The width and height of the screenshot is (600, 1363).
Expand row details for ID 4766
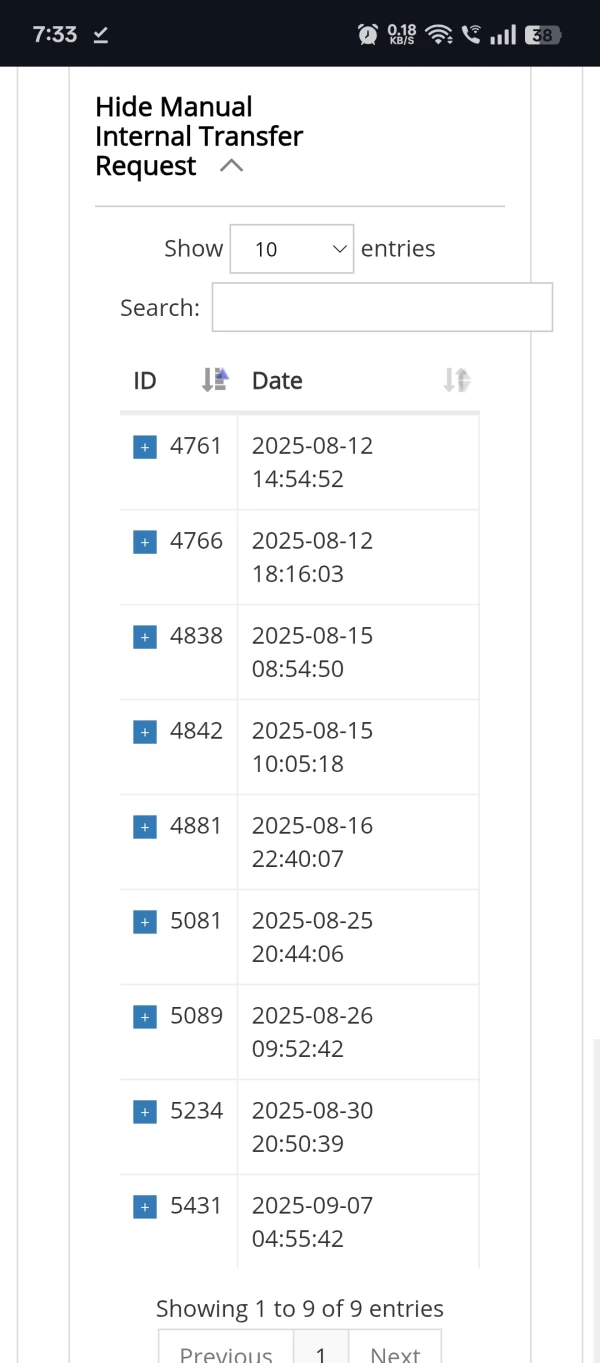[145, 542]
